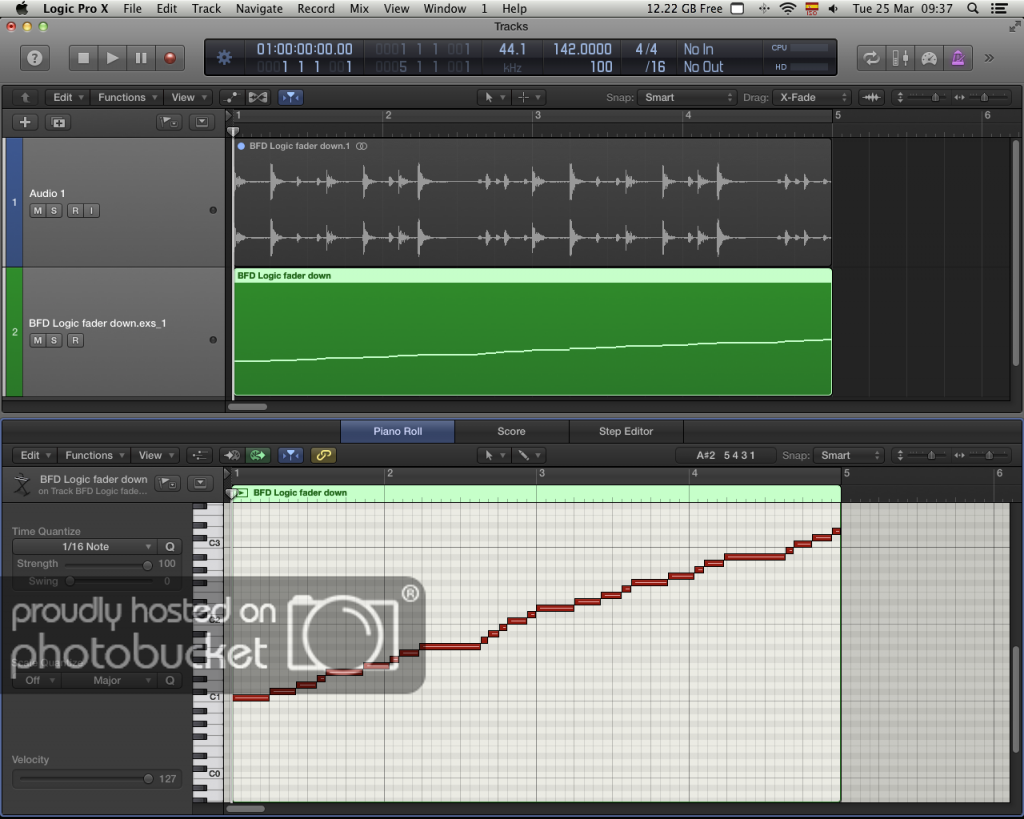Image resolution: width=1024 pixels, height=819 pixels.
Task: Adjust the Velocity slider in piano roll
Action: [x=148, y=779]
